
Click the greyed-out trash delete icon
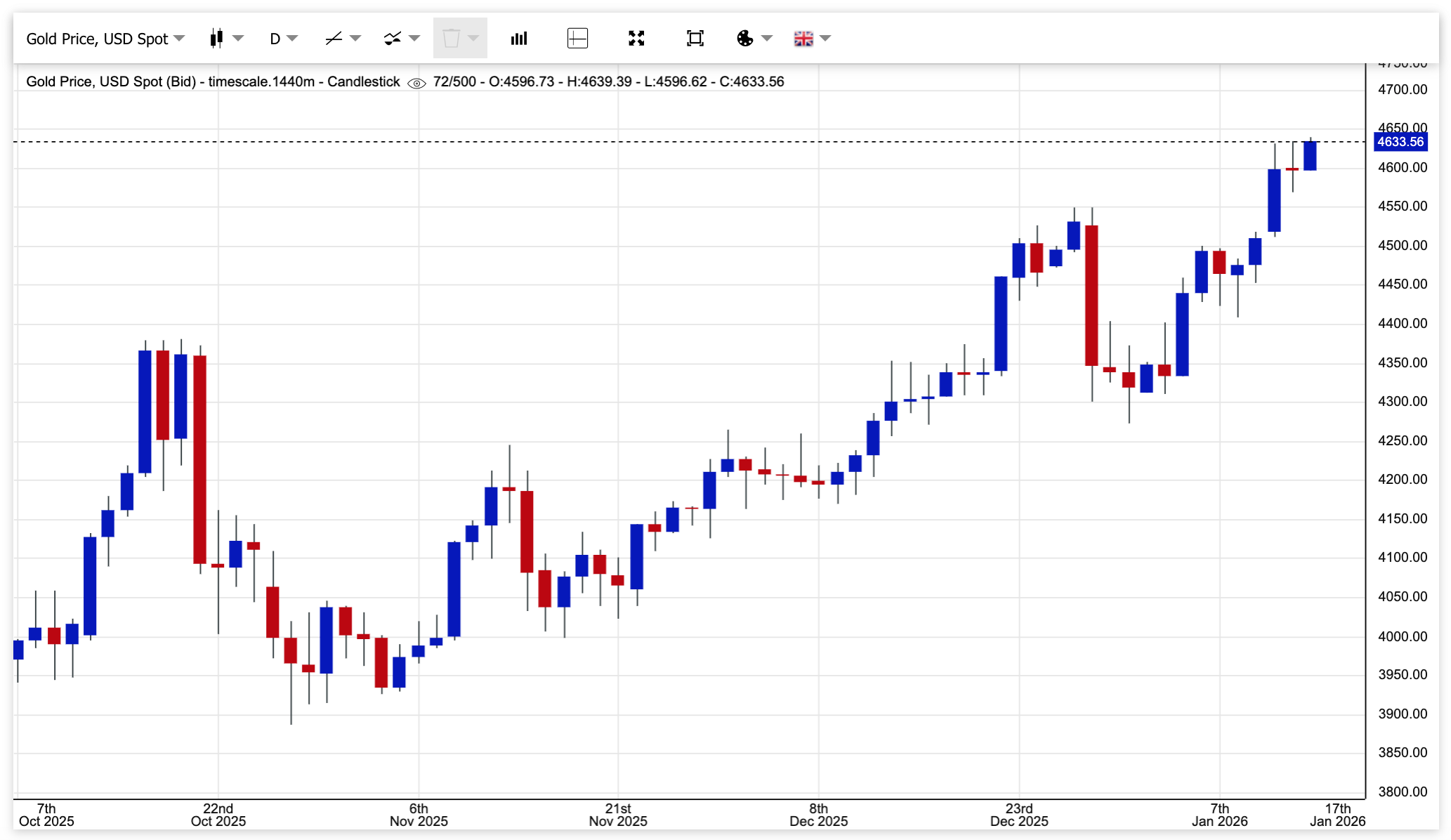click(x=452, y=38)
